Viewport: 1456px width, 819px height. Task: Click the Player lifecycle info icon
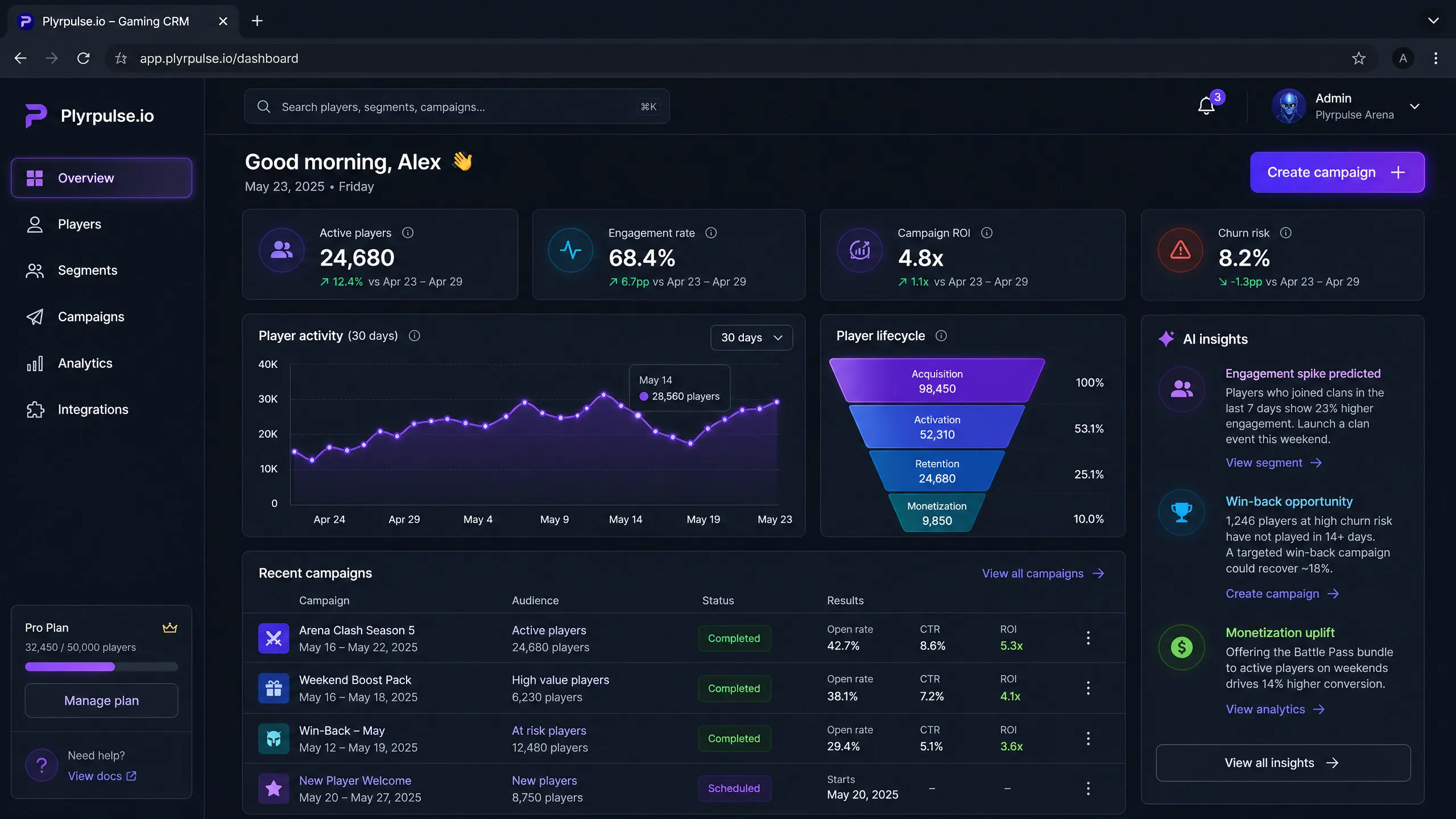point(941,336)
